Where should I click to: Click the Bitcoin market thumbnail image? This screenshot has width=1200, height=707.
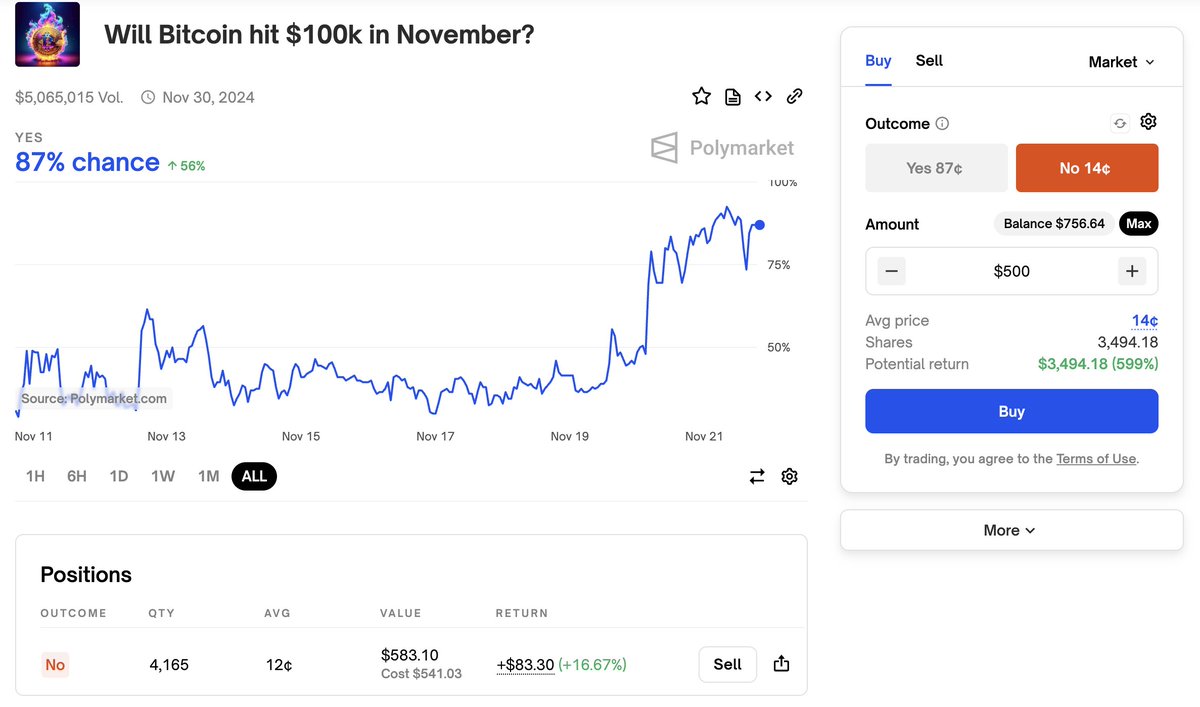pos(48,35)
